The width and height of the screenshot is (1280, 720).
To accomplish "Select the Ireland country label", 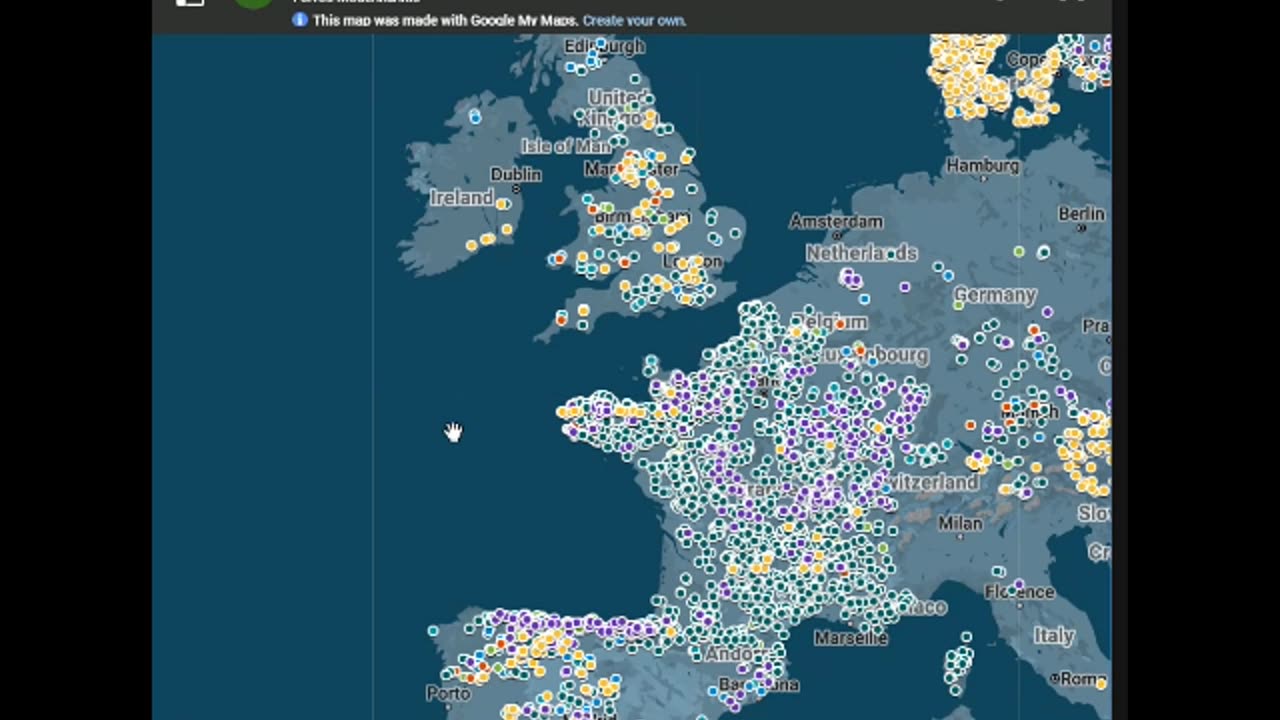I will [462, 198].
